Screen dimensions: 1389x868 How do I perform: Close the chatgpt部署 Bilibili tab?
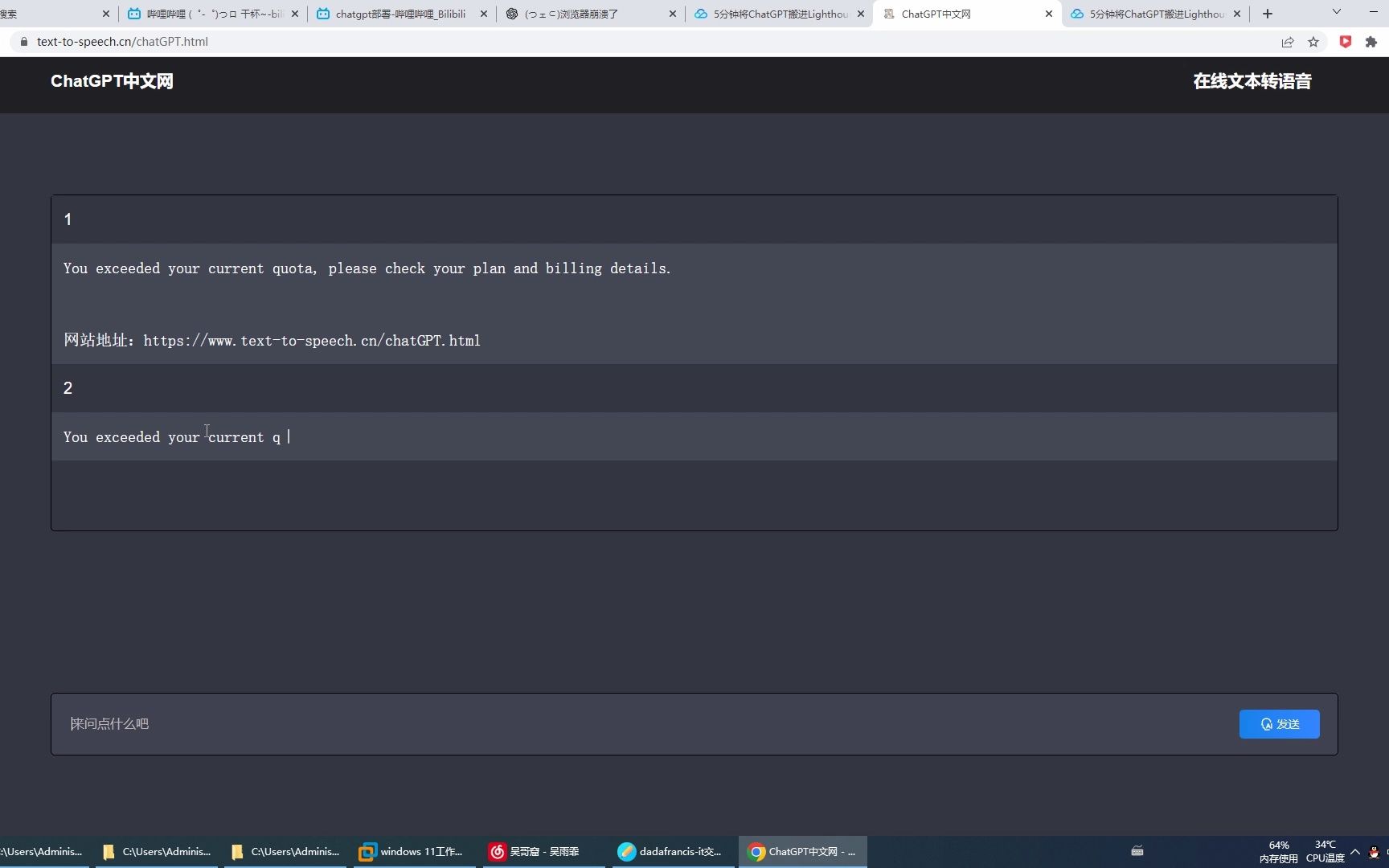(x=484, y=14)
